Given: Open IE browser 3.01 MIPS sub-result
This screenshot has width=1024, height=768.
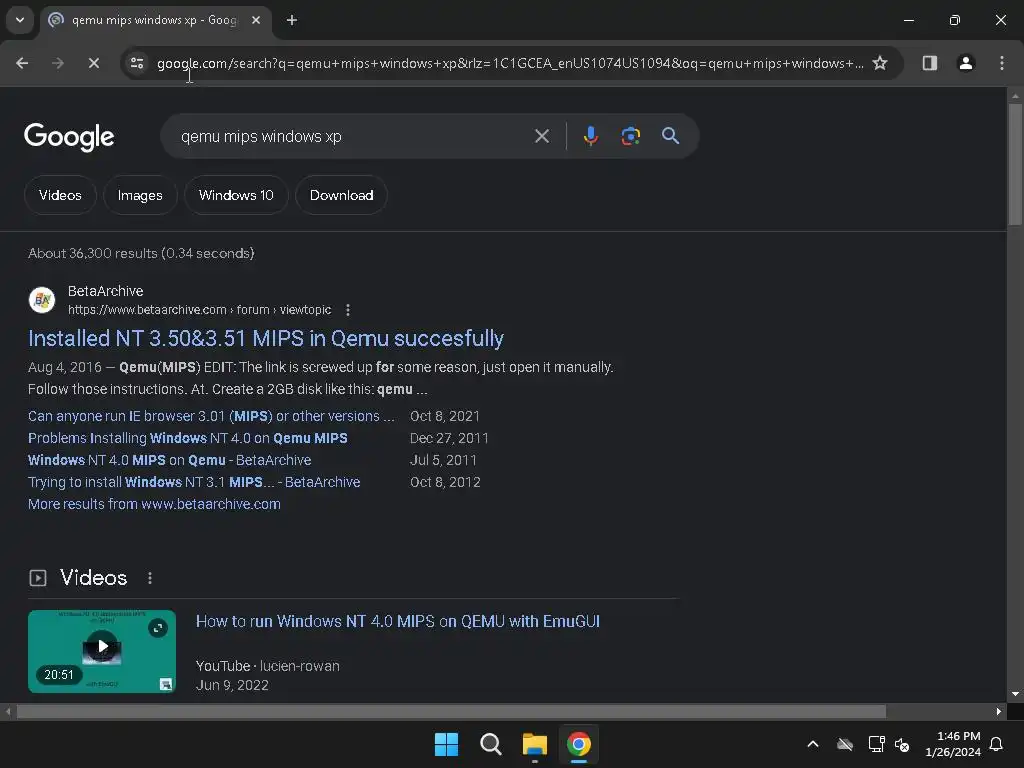Looking at the screenshot, I should coord(211,416).
